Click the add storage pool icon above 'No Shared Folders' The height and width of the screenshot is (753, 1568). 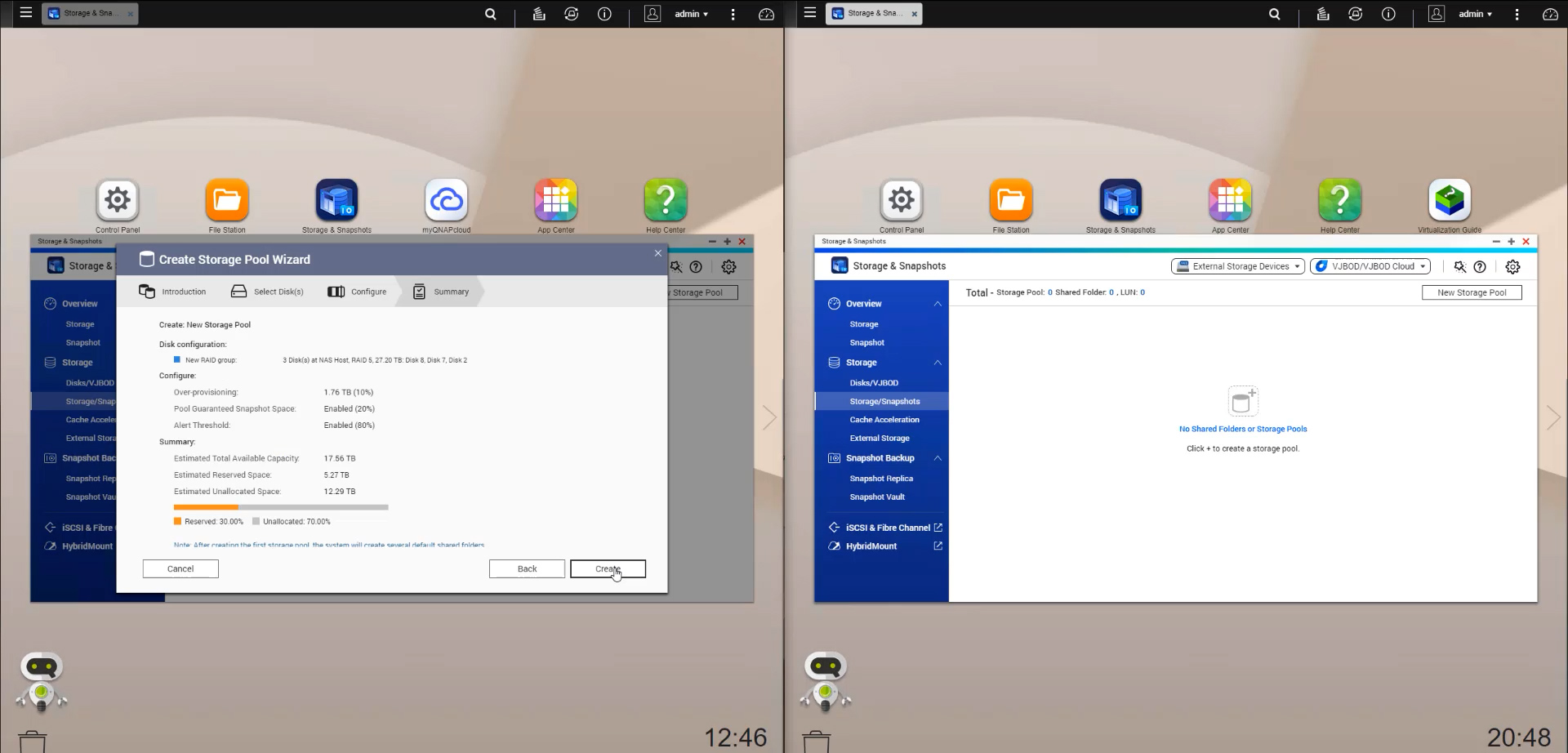[1242, 401]
